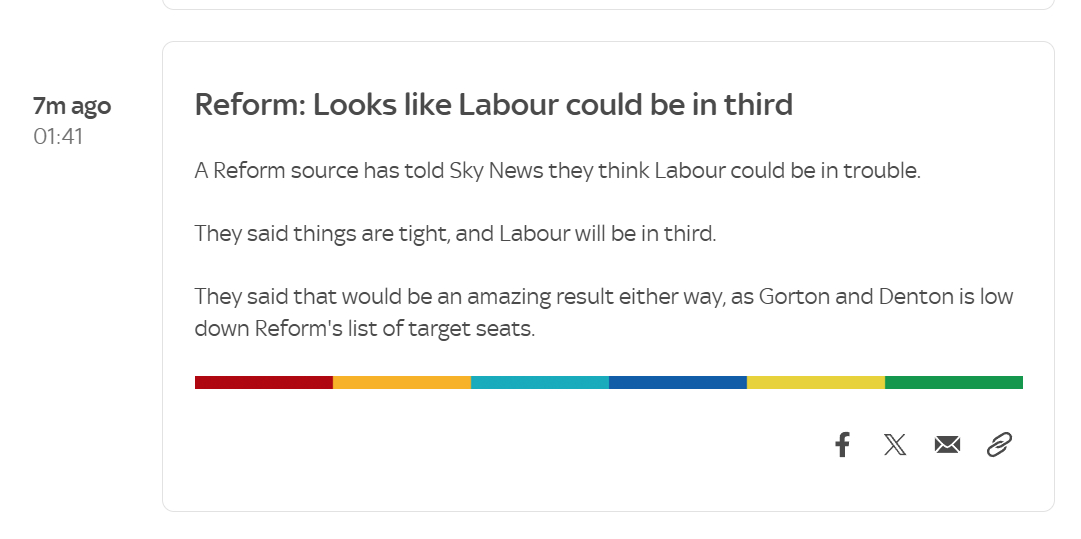
Task: Pick the teal segment of the party bar
Action: coord(539,382)
